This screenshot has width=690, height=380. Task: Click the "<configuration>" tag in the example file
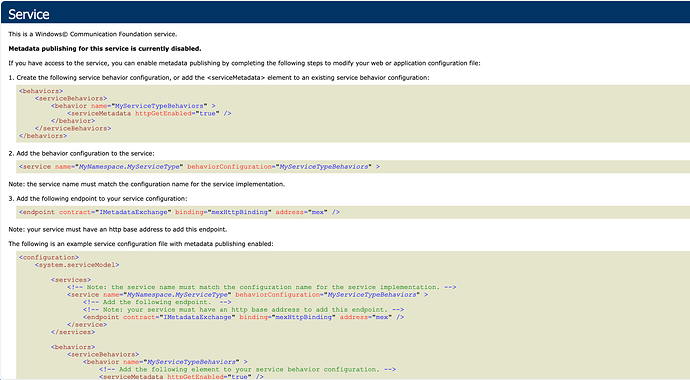(49, 257)
